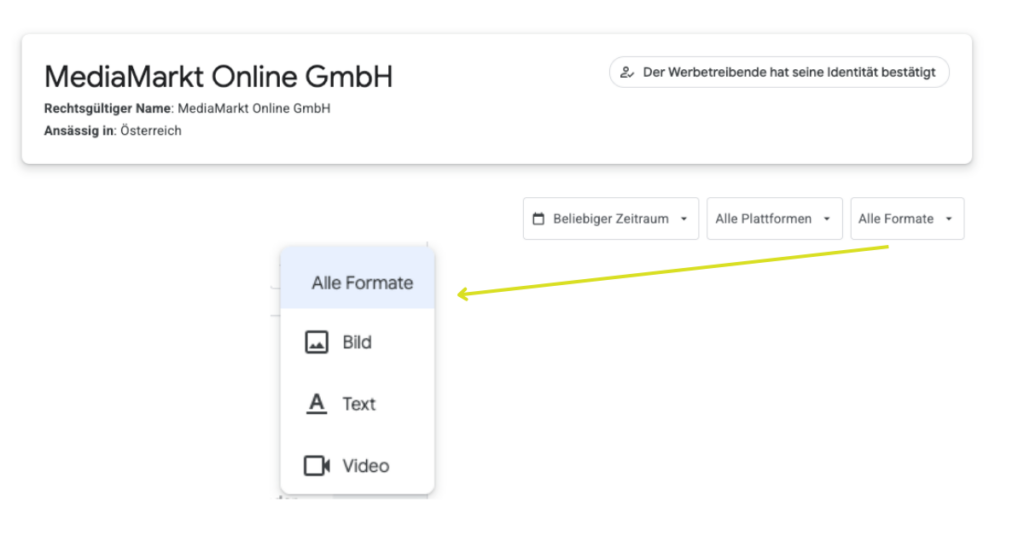The height and width of the screenshot is (536, 1024).
Task: Click the MediaMarkt Online GmbH heading
Action: pyautogui.click(x=218, y=76)
